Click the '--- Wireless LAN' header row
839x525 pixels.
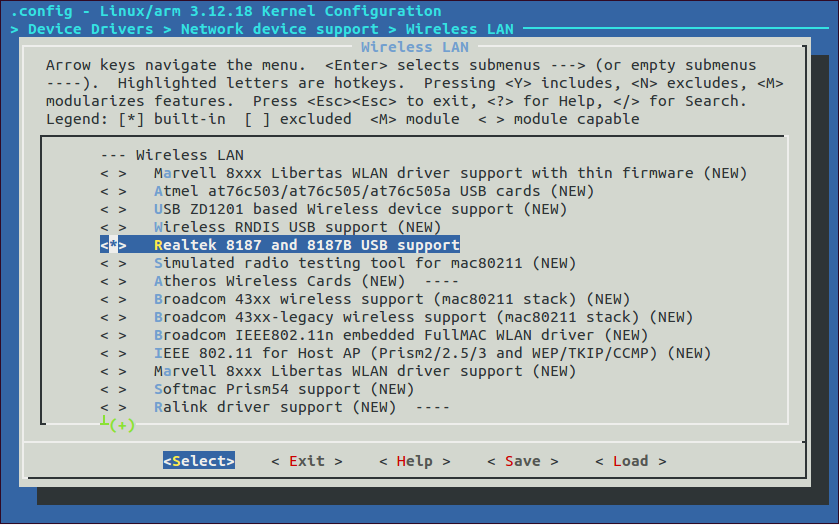point(172,155)
